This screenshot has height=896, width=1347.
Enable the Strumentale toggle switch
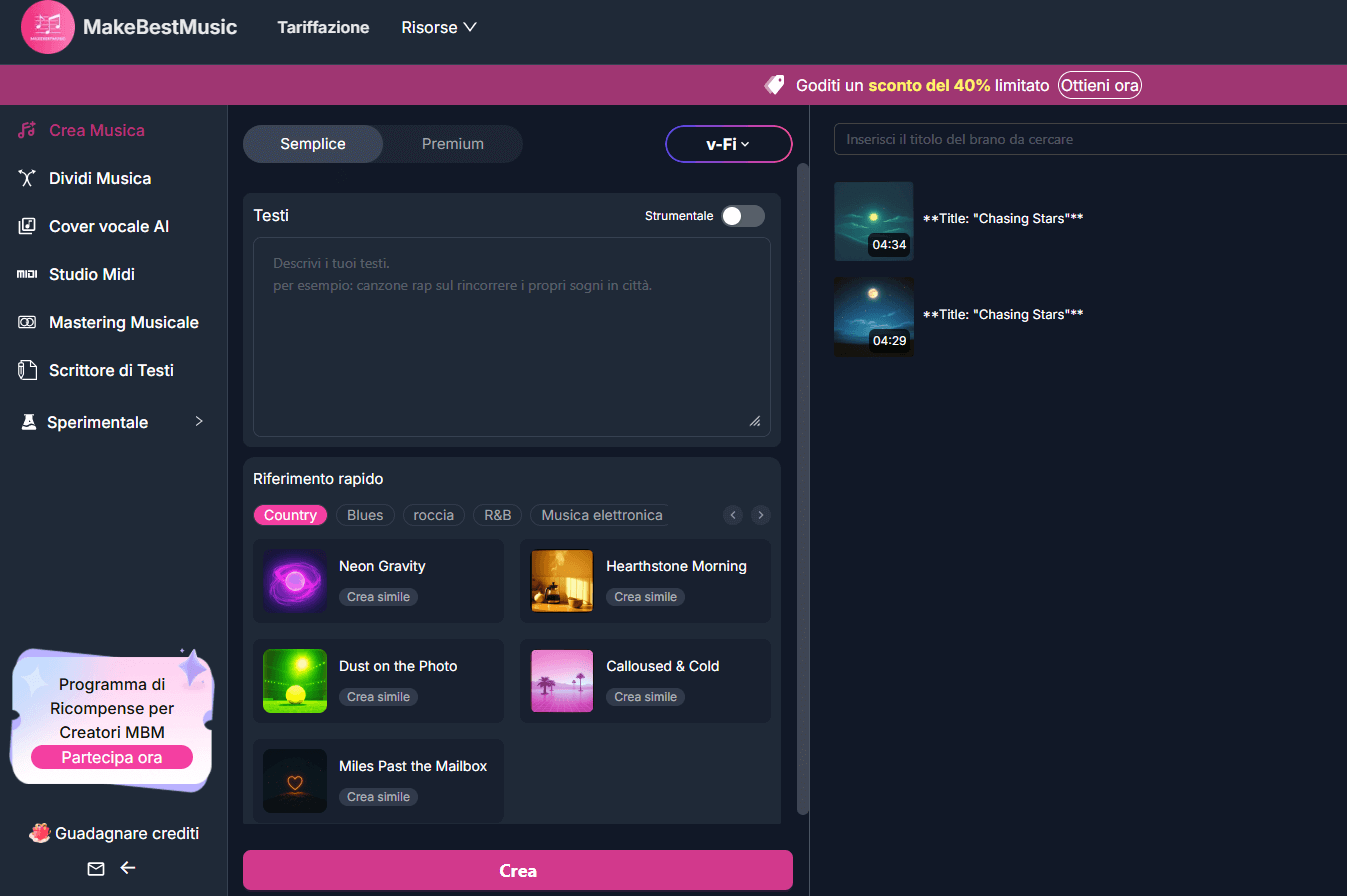coord(742,216)
